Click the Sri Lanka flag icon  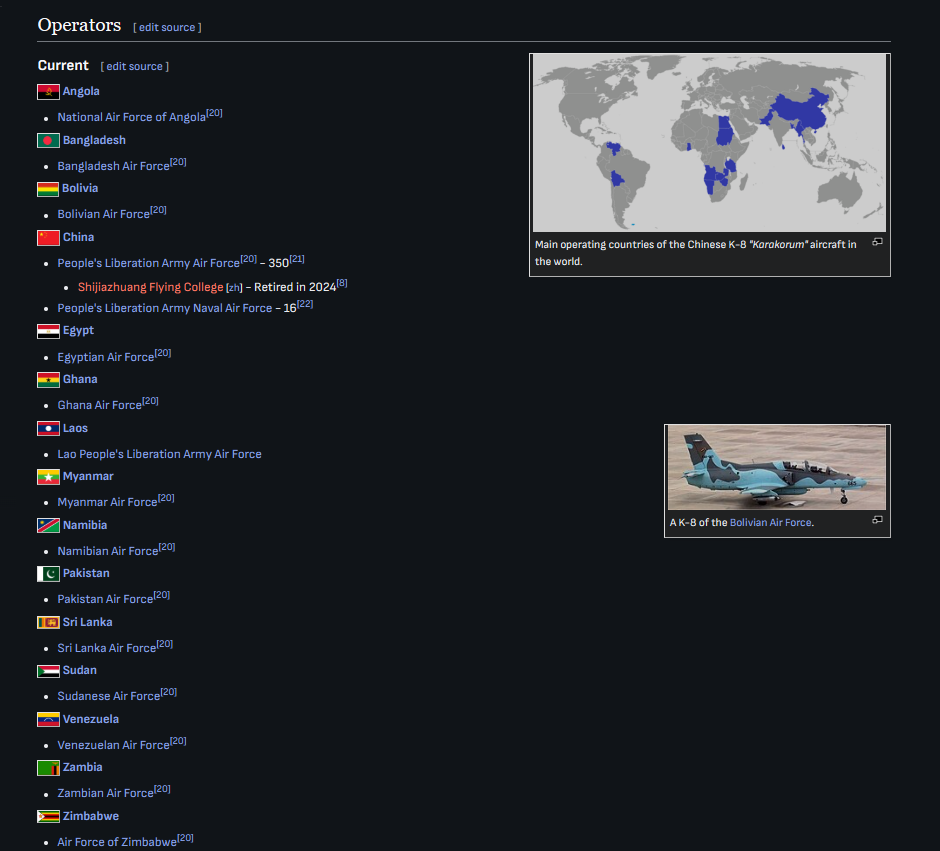tap(48, 623)
